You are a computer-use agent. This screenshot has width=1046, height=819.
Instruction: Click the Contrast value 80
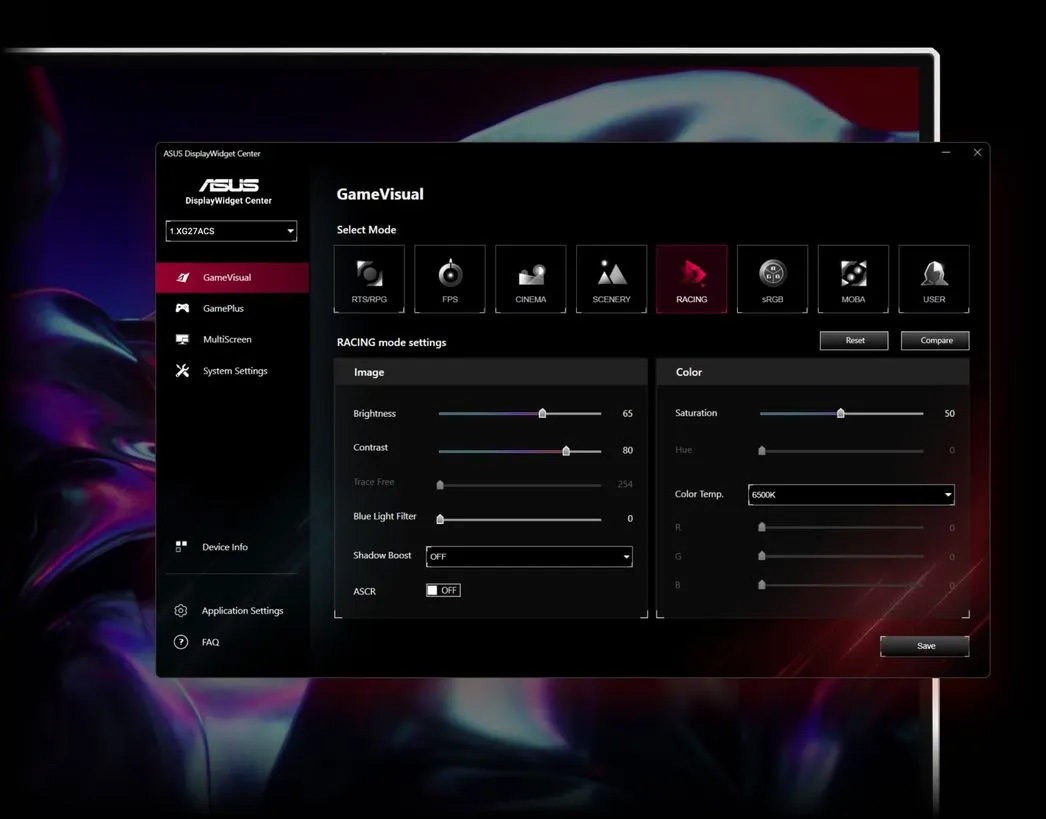(627, 450)
